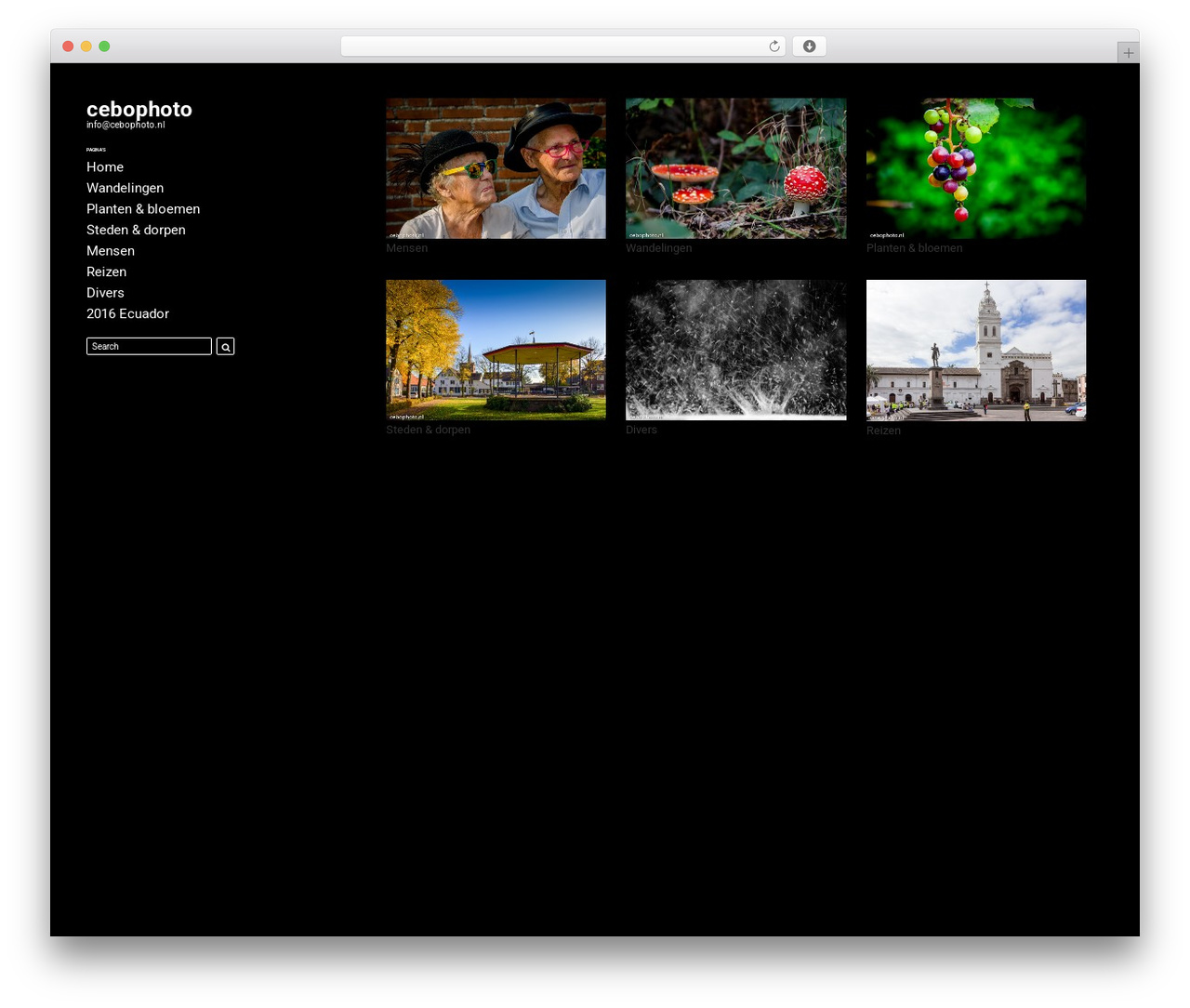Click the cebophoto site title

tap(139, 109)
